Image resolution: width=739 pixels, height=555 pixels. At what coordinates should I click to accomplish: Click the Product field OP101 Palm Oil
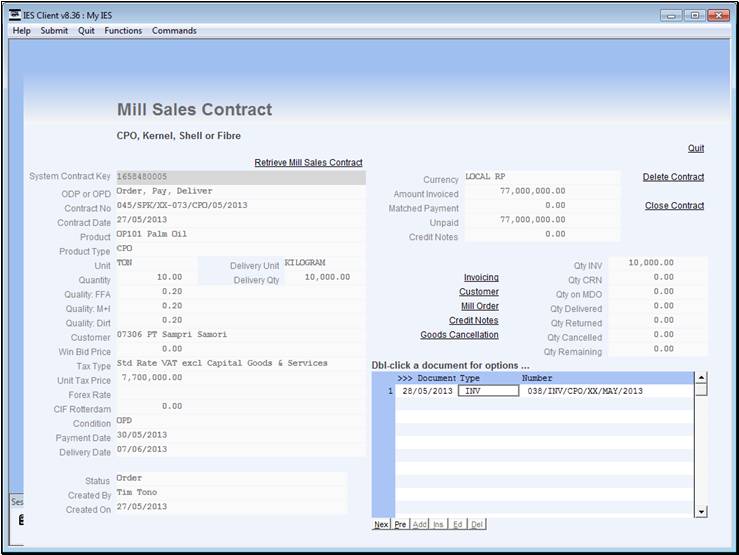pyautogui.click(x=240, y=234)
